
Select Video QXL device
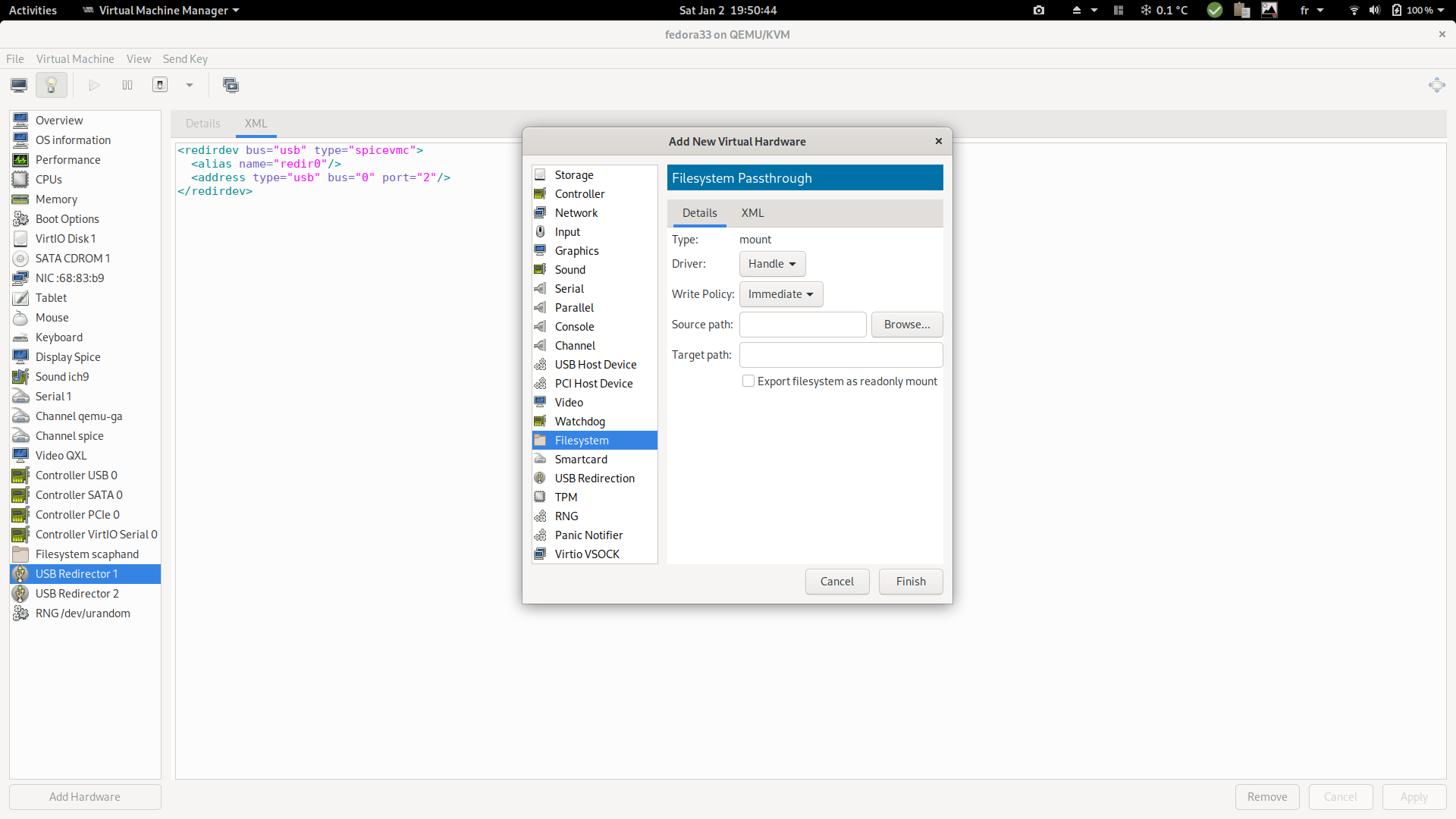pos(85,455)
